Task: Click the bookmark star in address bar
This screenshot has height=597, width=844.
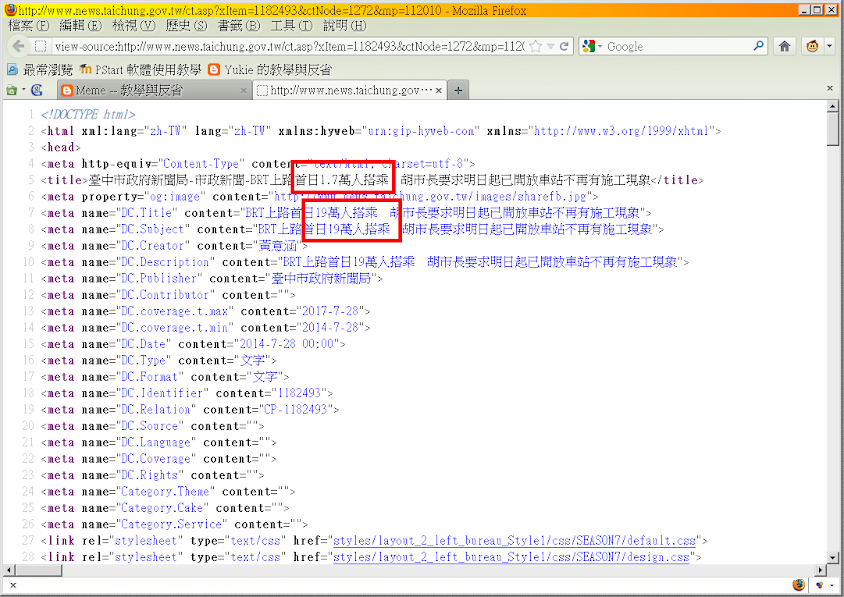Action: click(535, 47)
